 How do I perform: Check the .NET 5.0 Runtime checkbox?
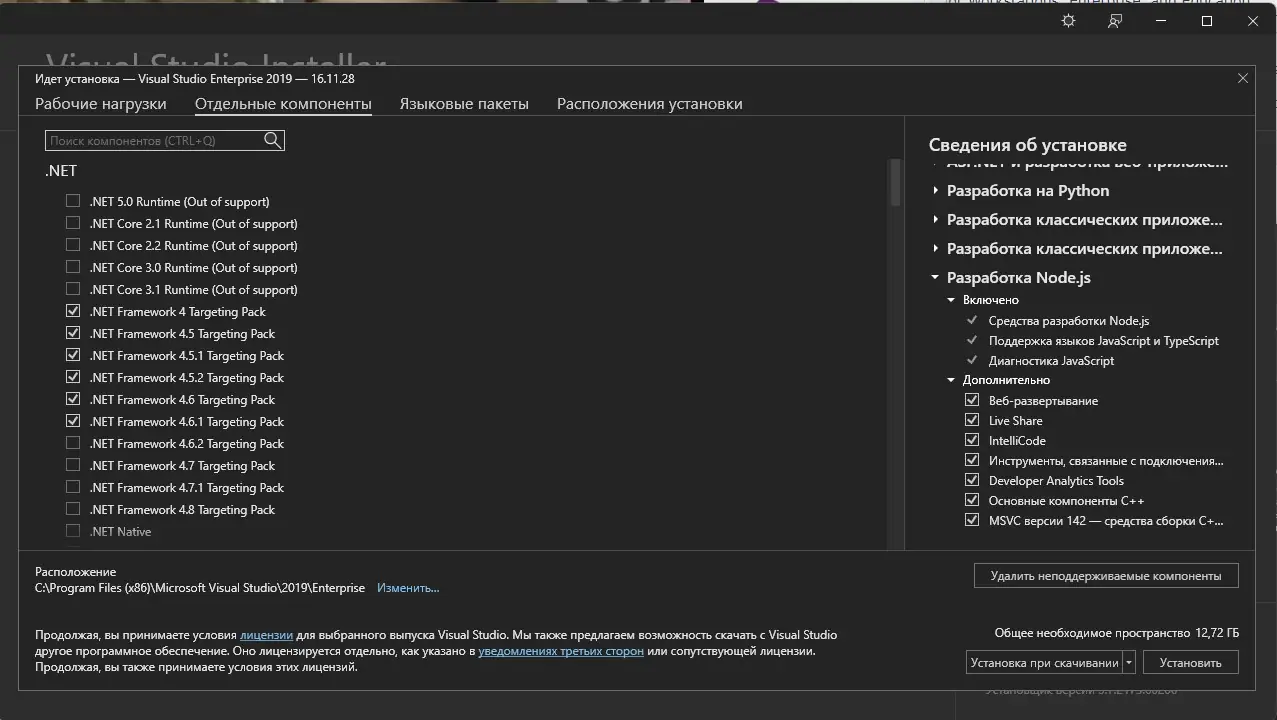(x=73, y=202)
